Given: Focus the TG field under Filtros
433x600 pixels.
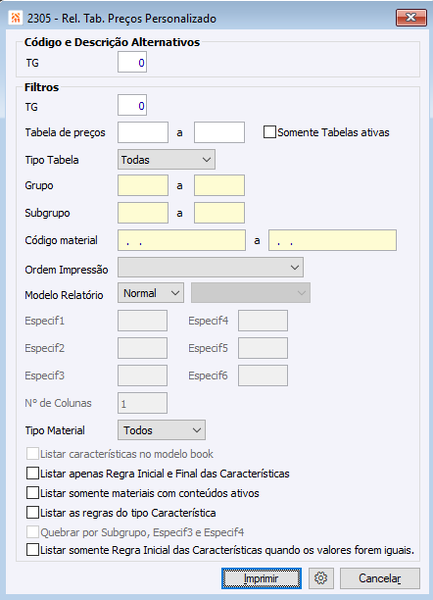Looking at the screenshot, I should pyautogui.click(x=132, y=105).
